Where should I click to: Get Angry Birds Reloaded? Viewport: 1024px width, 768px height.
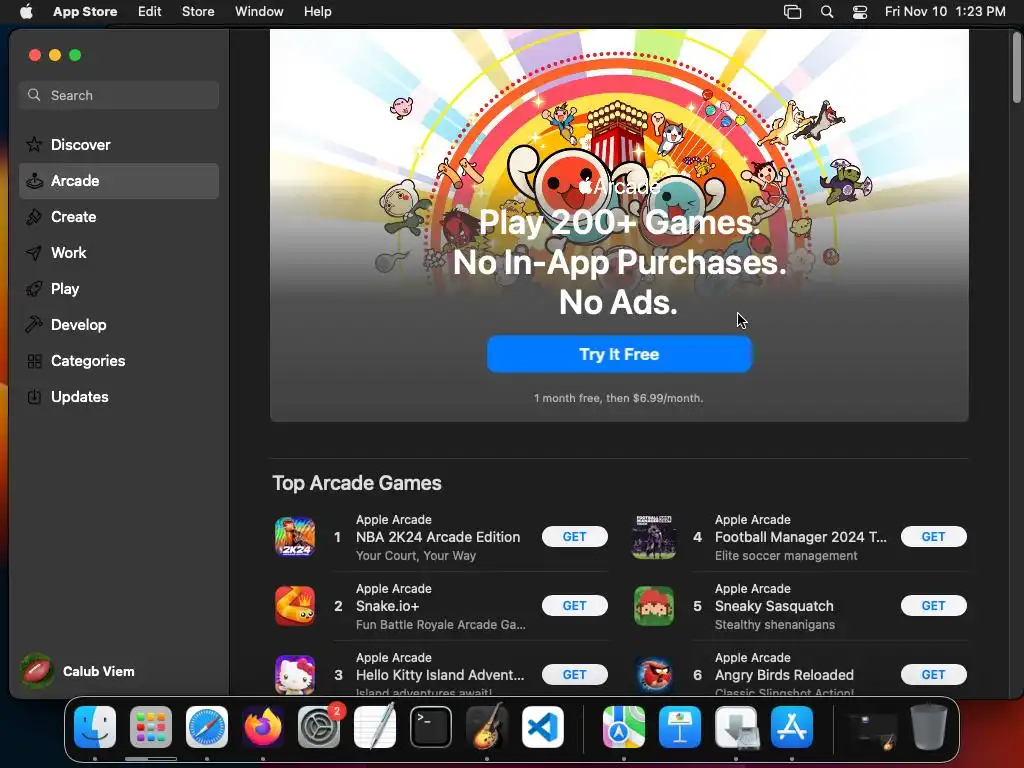coord(933,675)
